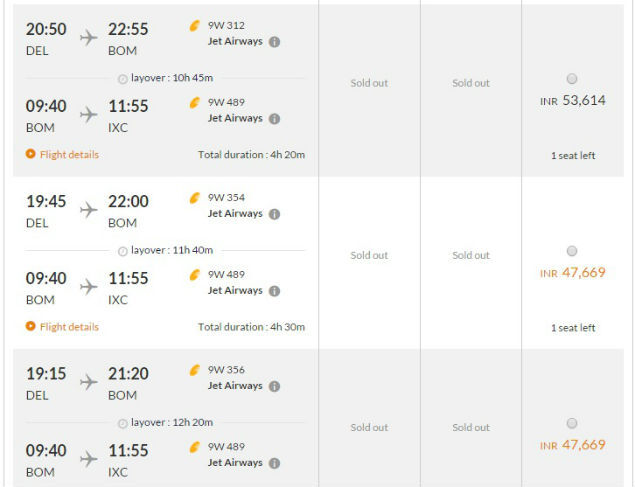Click the 9W 312 flight number
This screenshot has width=635, height=487.
tap(226, 25)
